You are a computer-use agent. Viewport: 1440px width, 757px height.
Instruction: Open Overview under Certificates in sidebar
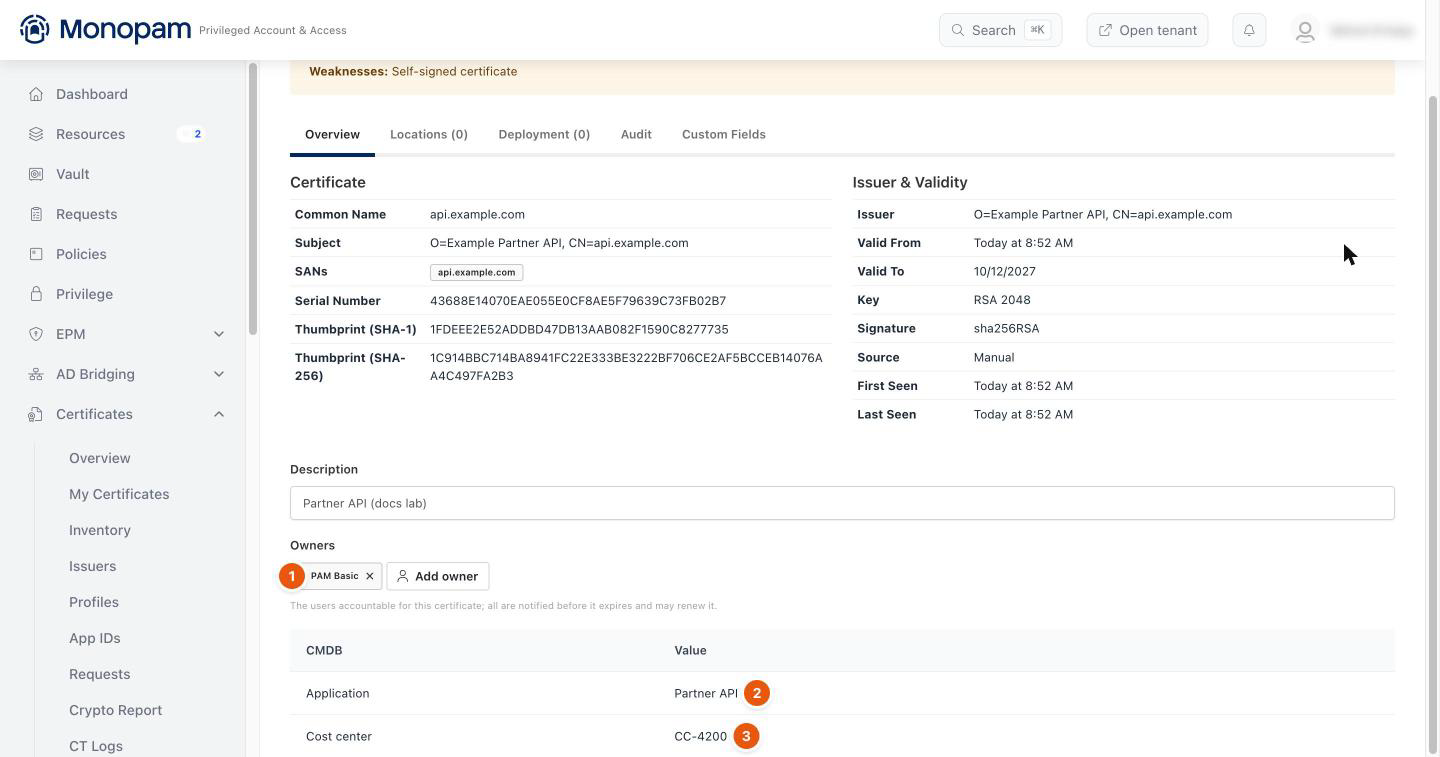pyautogui.click(x=100, y=458)
